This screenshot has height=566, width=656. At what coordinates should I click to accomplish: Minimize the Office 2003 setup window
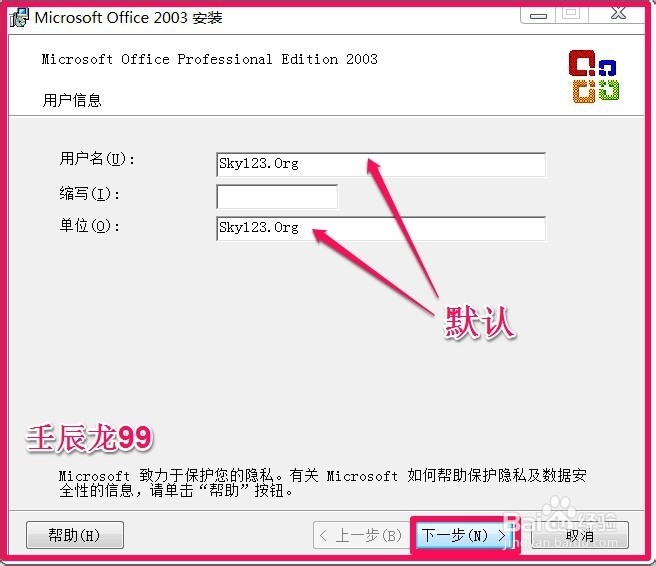tap(538, 15)
